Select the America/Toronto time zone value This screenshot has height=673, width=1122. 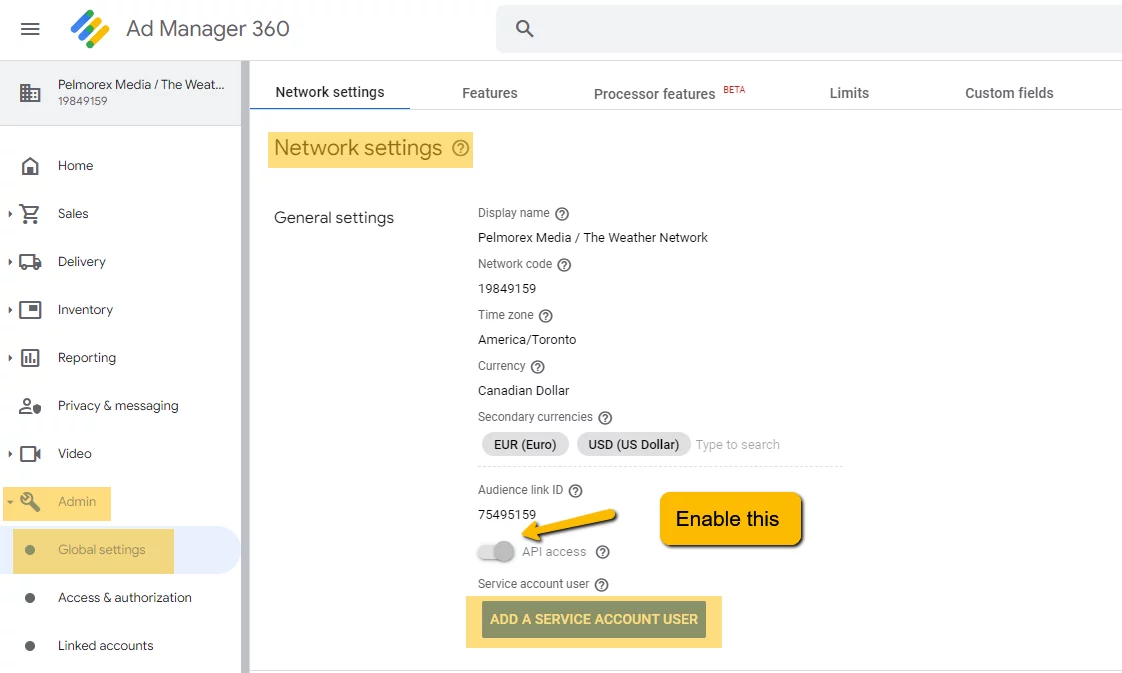point(527,340)
